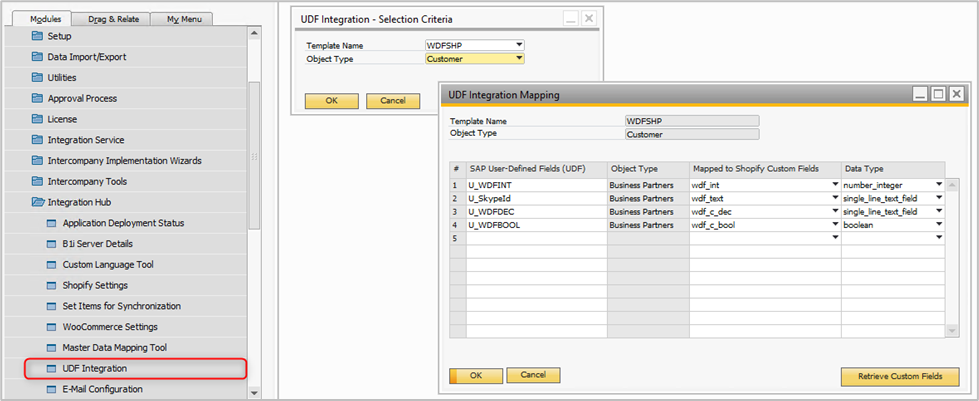
Task: Open the Approval Process folder icon
Action: pyautogui.click(x=38, y=98)
